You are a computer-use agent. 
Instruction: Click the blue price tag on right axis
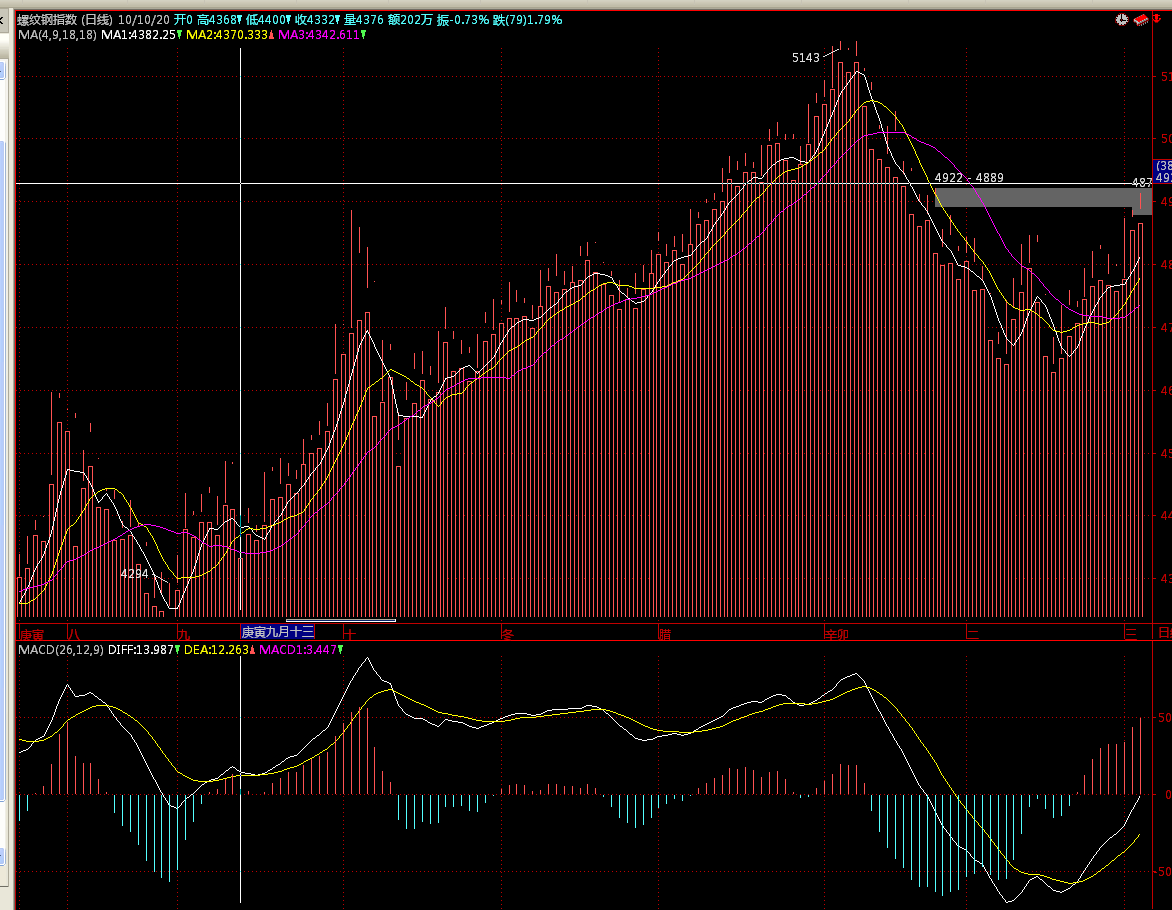pos(1163,172)
